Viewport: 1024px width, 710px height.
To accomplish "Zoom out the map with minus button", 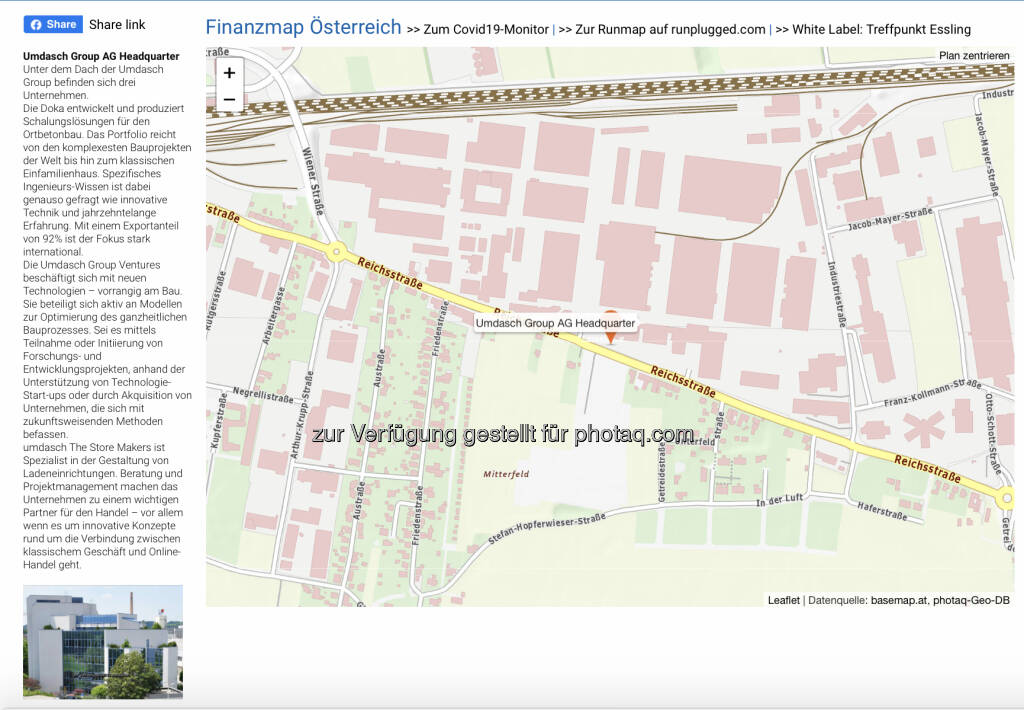I will click(229, 99).
